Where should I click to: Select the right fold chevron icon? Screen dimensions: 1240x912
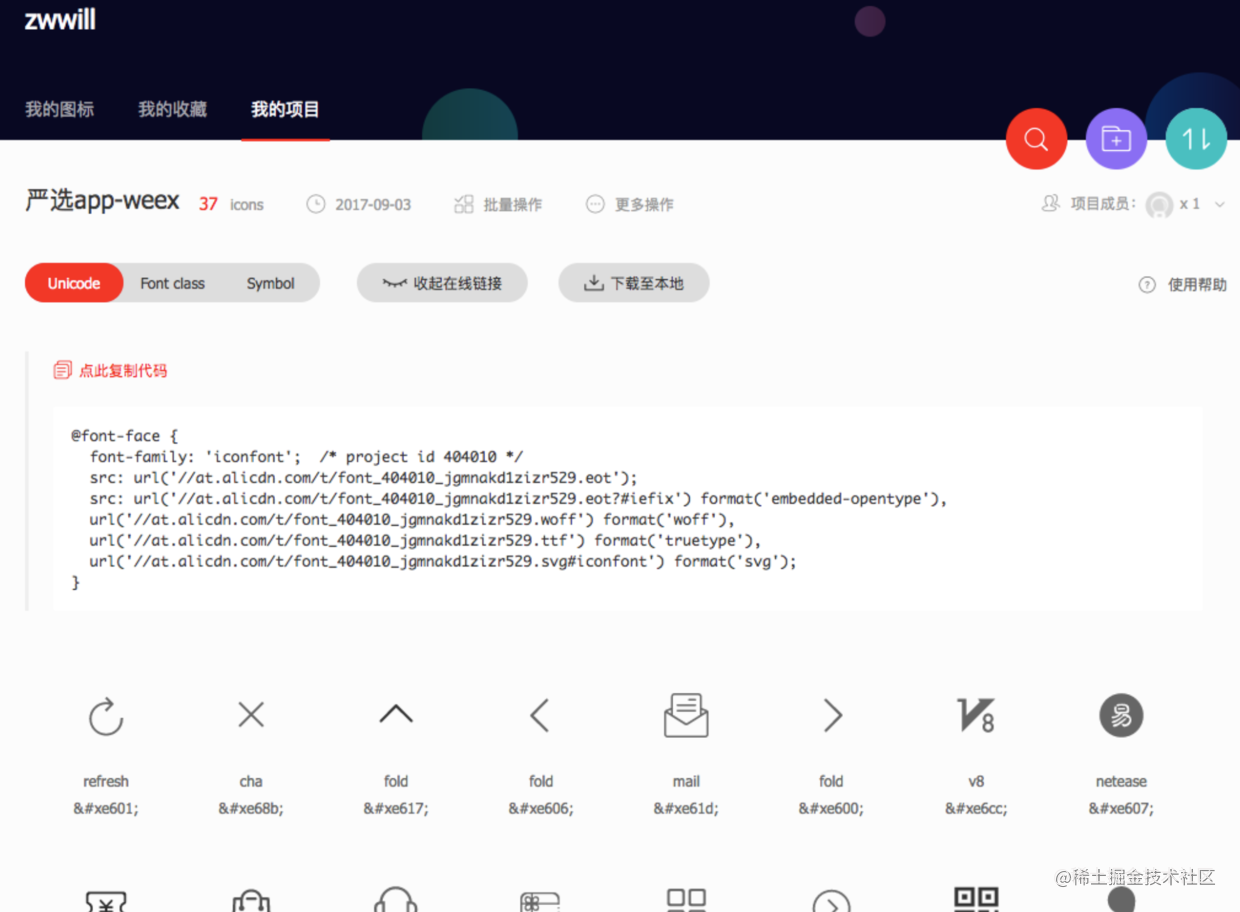point(832,715)
